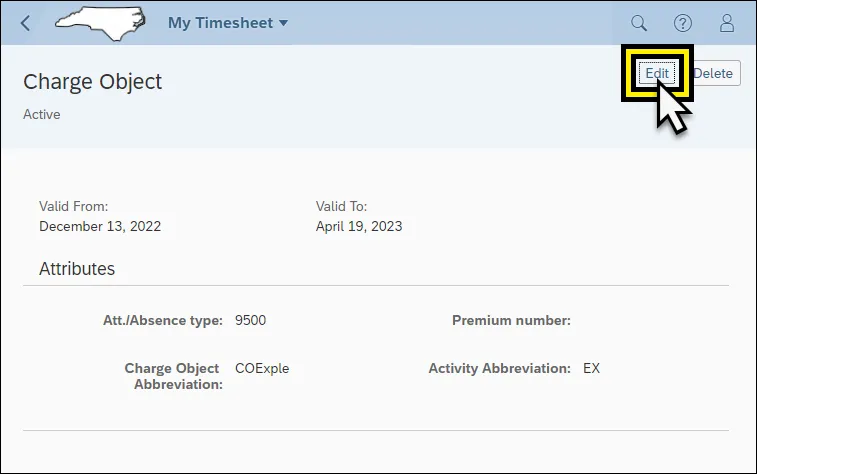Viewport: 851px width, 474px height.
Task: Go back with the left arrow icon
Action: (x=26, y=23)
